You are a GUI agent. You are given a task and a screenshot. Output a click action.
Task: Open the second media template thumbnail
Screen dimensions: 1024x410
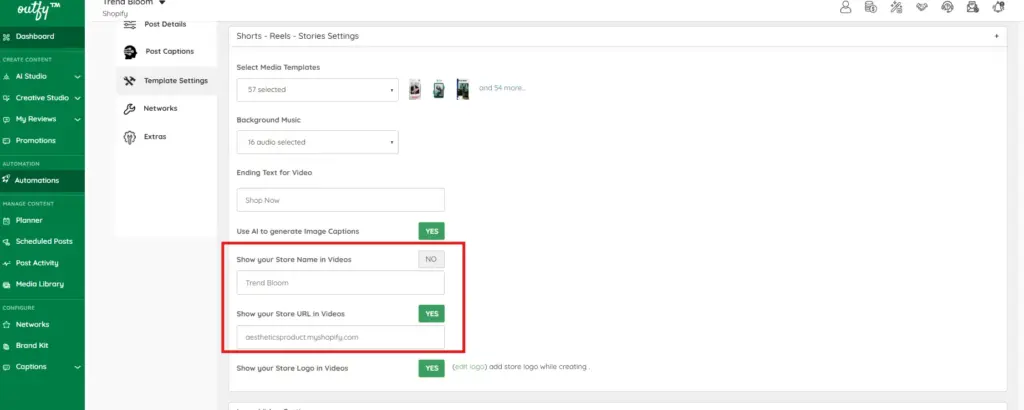439,89
